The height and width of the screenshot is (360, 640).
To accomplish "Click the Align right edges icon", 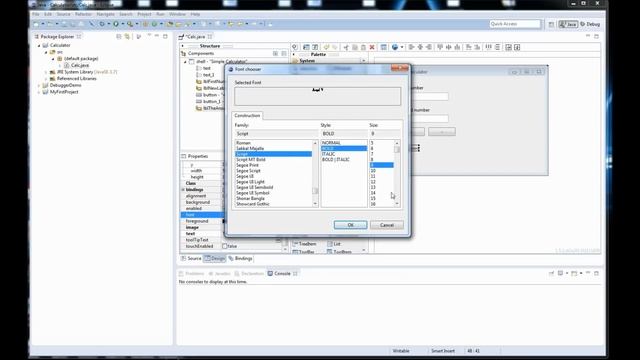I will click(x=429, y=47).
